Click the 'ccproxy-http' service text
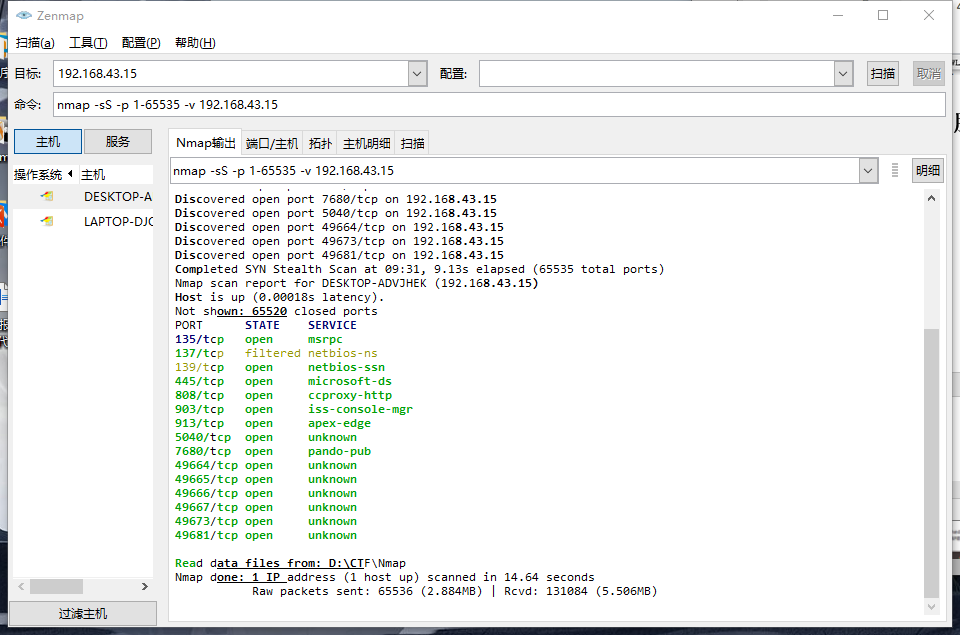Viewport: 960px width, 635px height. point(350,396)
